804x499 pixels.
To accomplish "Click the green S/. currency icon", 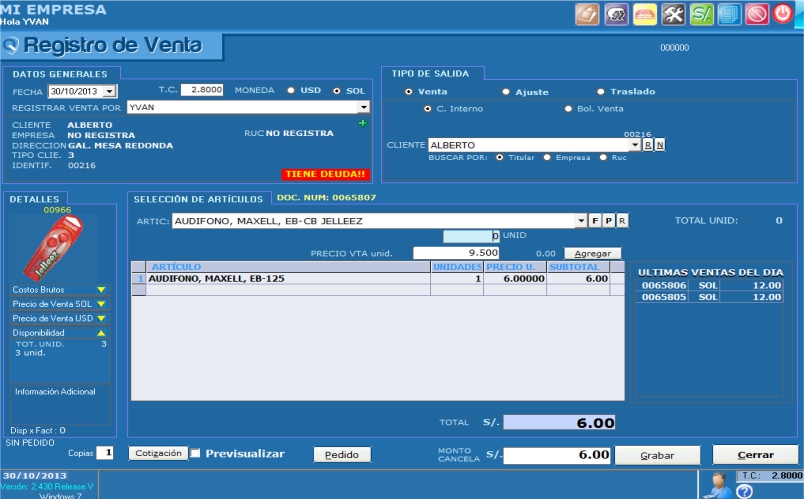I will 701,15.
